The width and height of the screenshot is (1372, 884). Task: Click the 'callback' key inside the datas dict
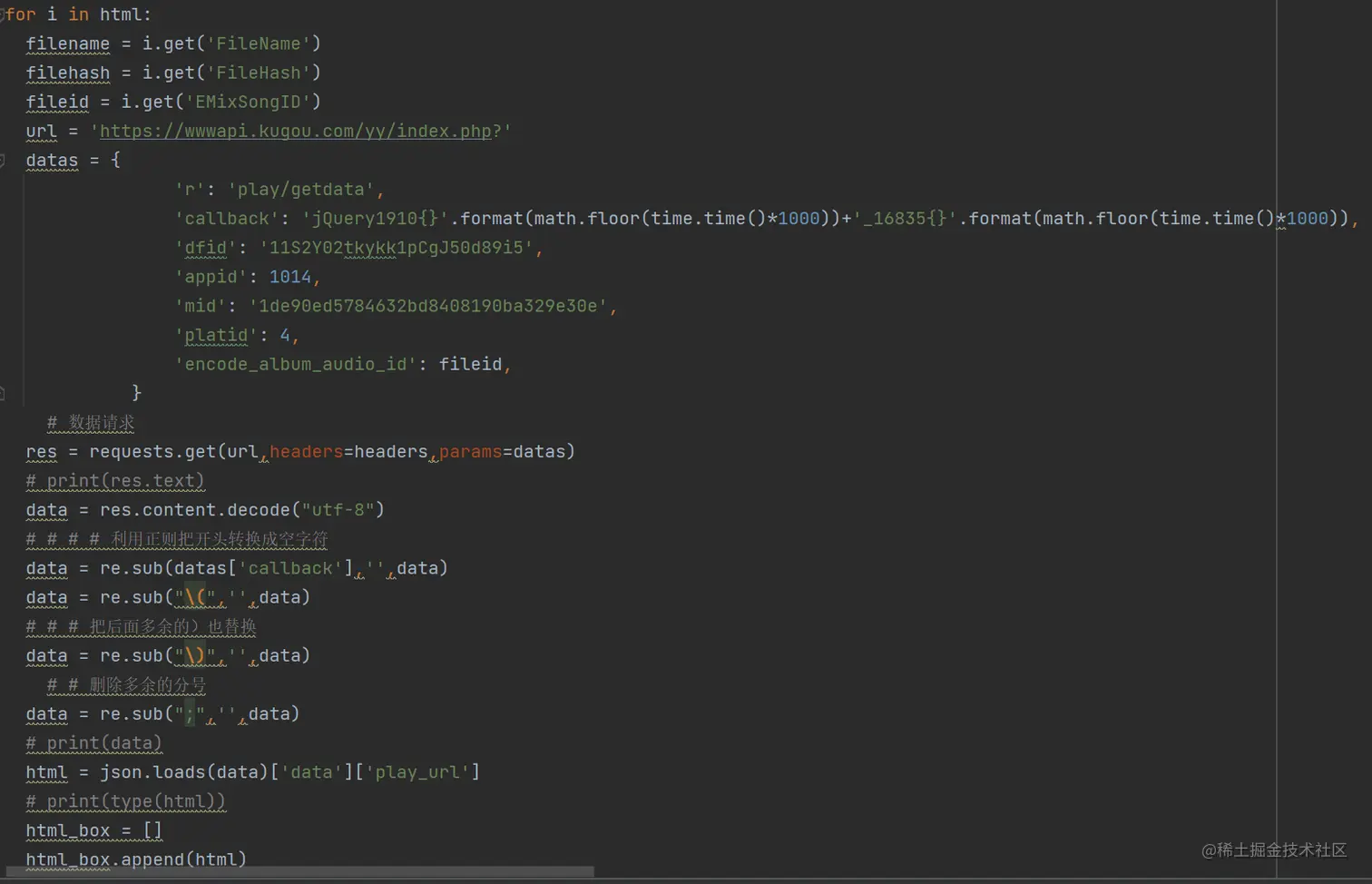(x=227, y=219)
